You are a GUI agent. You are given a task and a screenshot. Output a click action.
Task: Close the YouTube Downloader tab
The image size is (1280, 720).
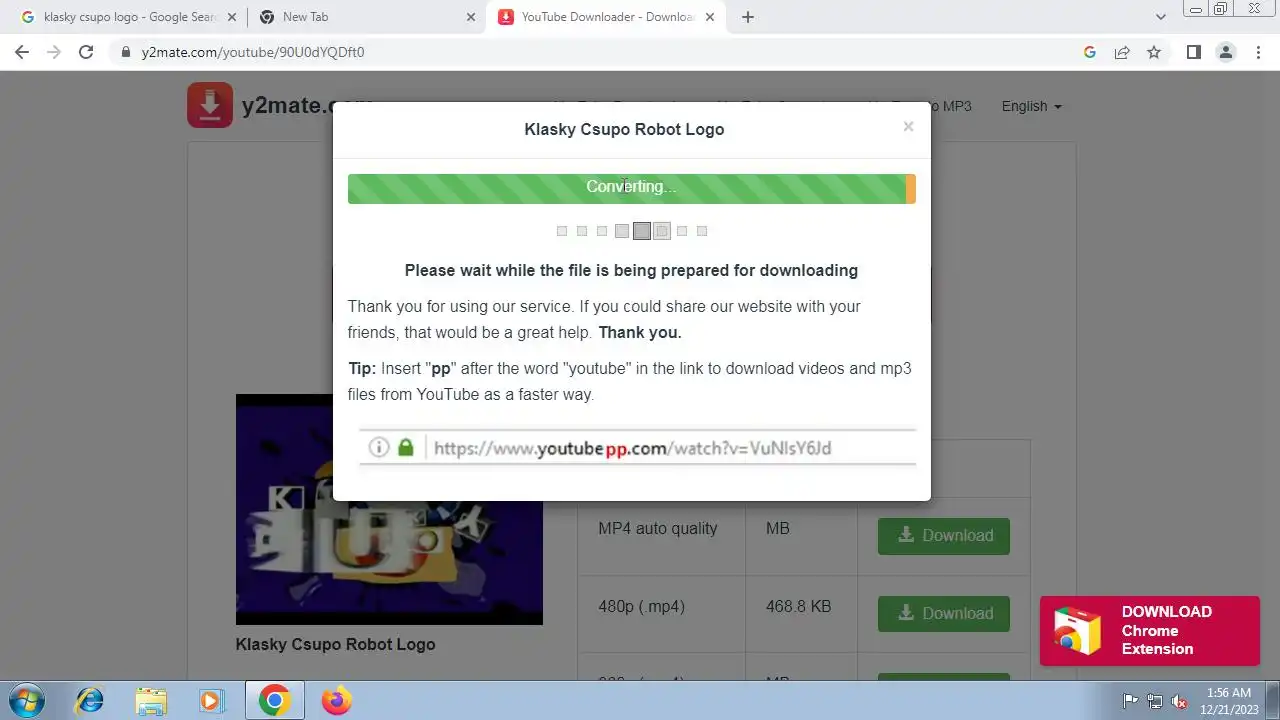coord(711,17)
